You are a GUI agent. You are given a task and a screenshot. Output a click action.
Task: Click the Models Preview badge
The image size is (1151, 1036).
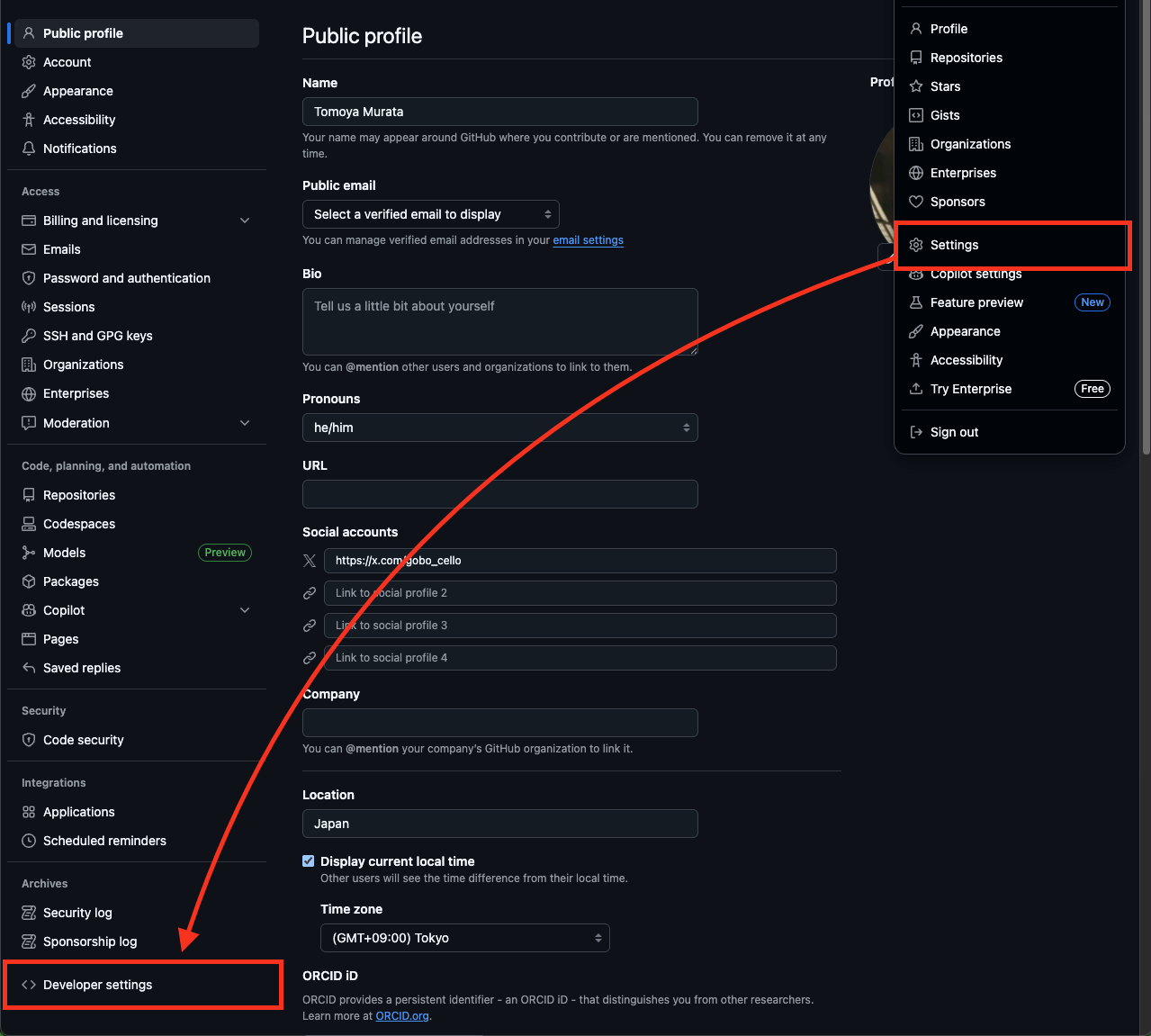pos(225,553)
